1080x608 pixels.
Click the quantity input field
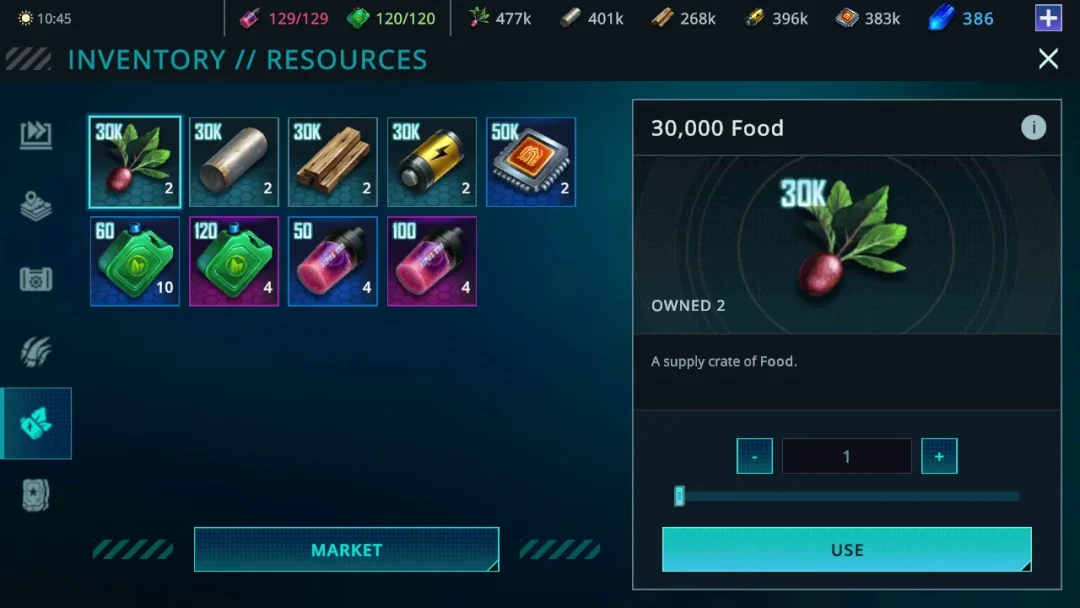[x=847, y=456]
